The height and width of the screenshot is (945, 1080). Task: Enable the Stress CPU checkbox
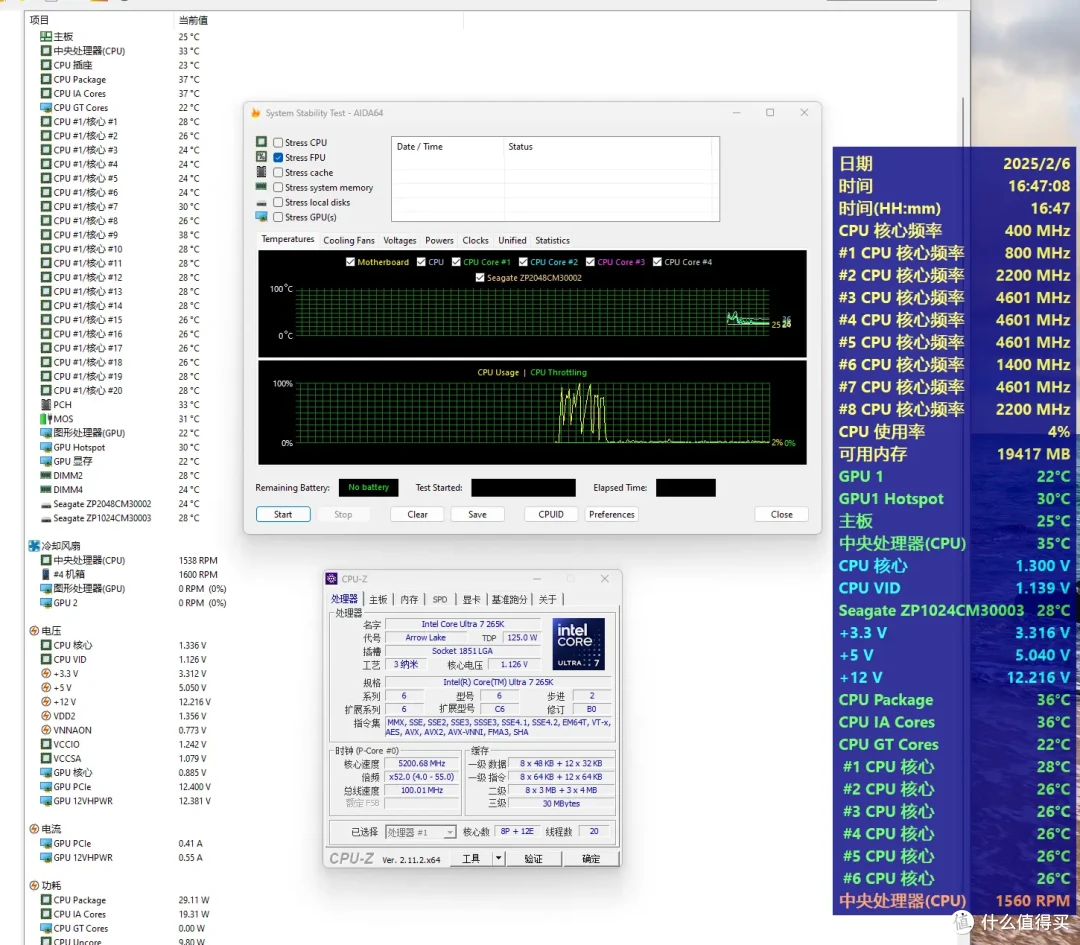click(278, 143)
